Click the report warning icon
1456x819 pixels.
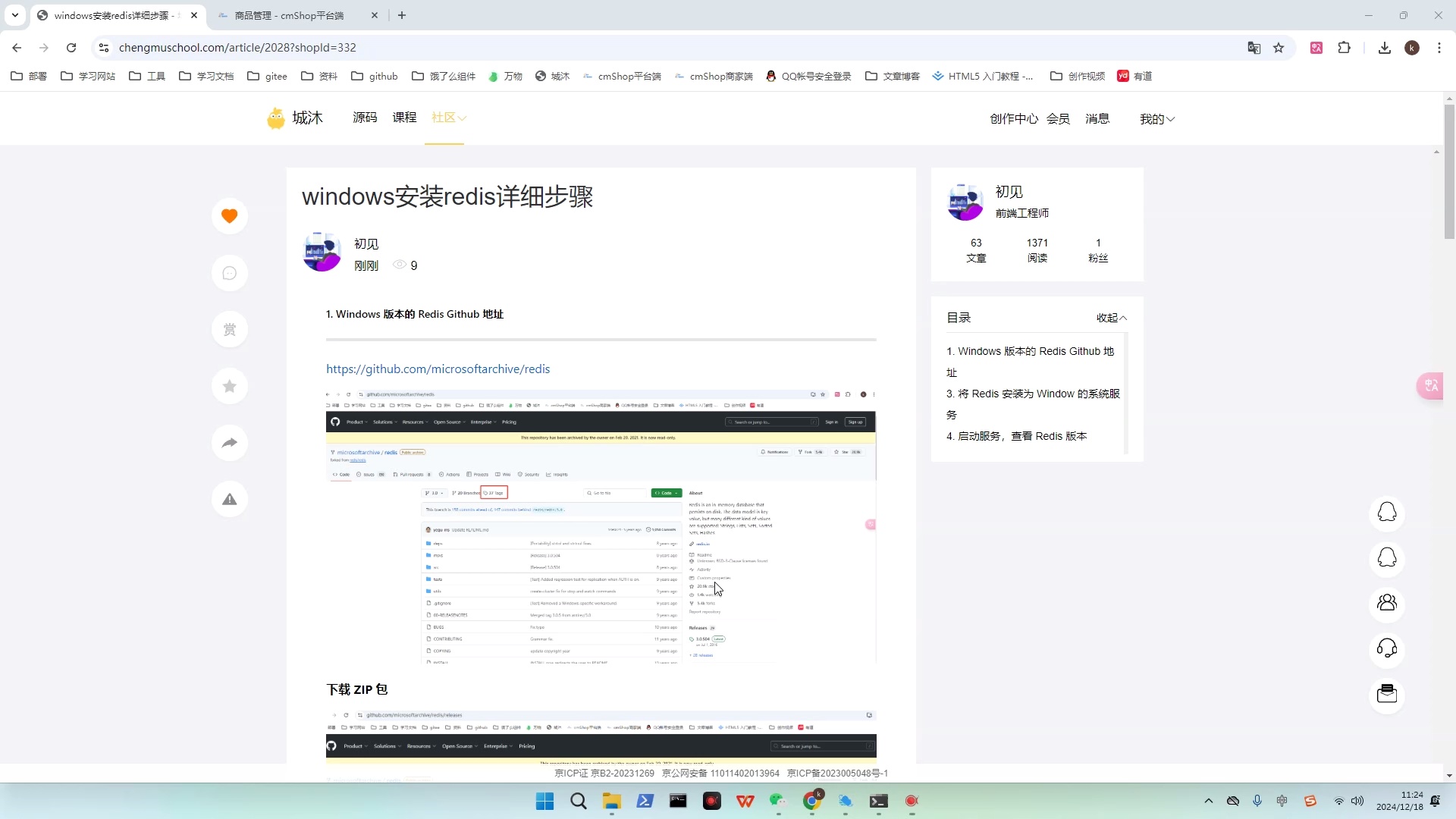pos(229,499)
